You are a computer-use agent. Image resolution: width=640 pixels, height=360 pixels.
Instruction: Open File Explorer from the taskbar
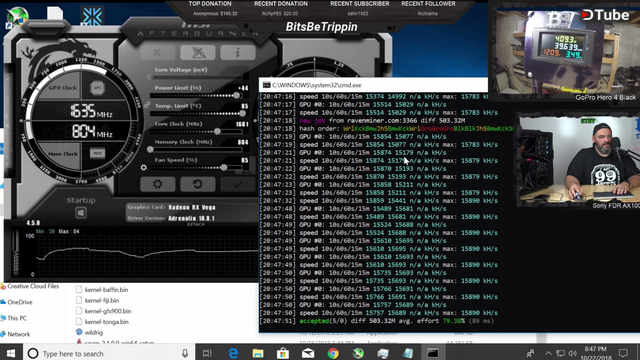pos(258,353)
